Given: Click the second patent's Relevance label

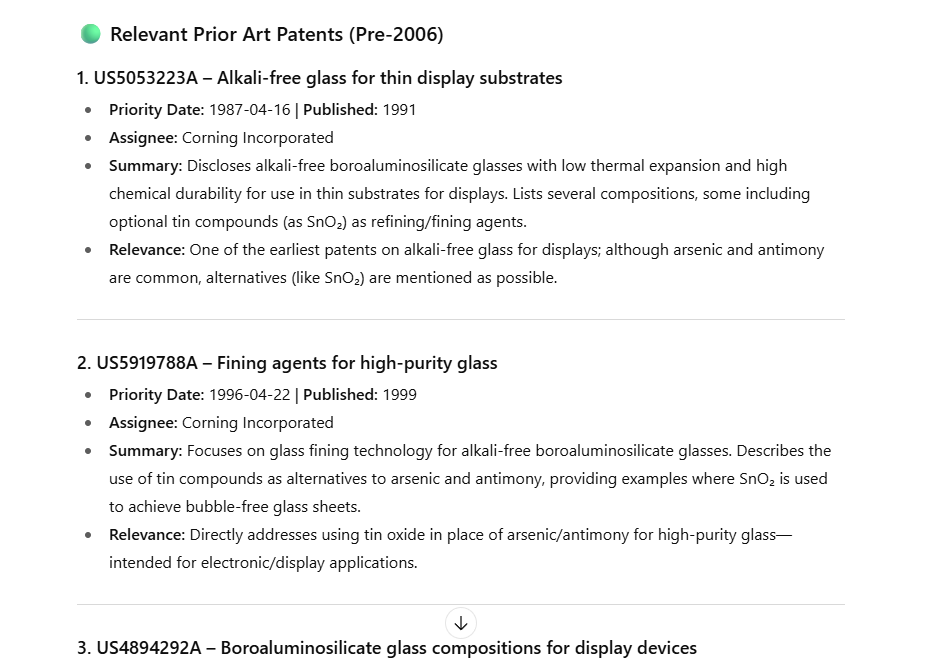Looking at the screenshot, I should [x=147, y=535].
